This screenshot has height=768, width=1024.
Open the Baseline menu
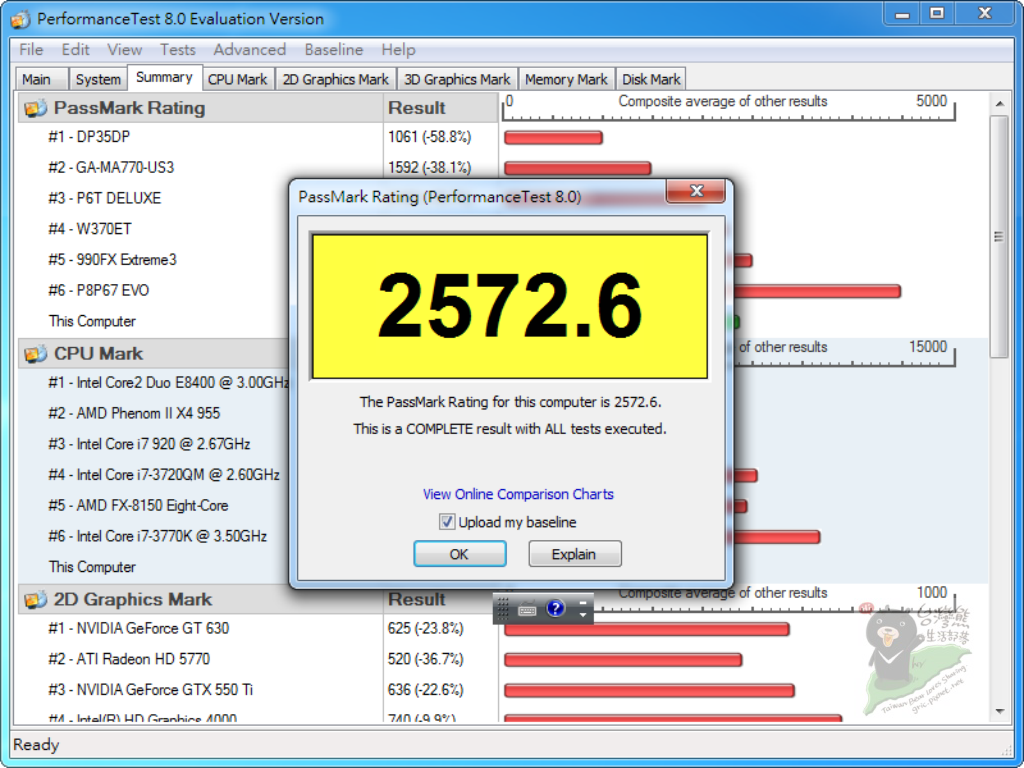(334, 49)
